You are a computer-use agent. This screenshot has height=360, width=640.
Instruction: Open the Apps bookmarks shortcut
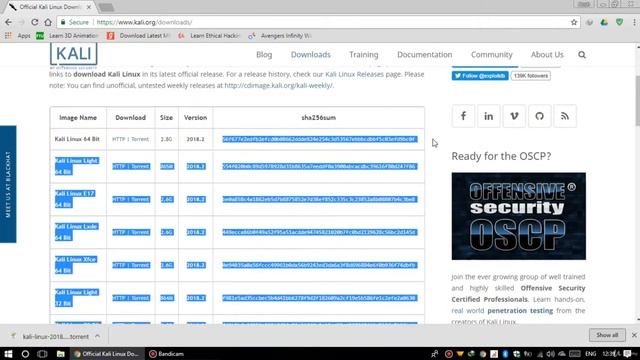18,36
